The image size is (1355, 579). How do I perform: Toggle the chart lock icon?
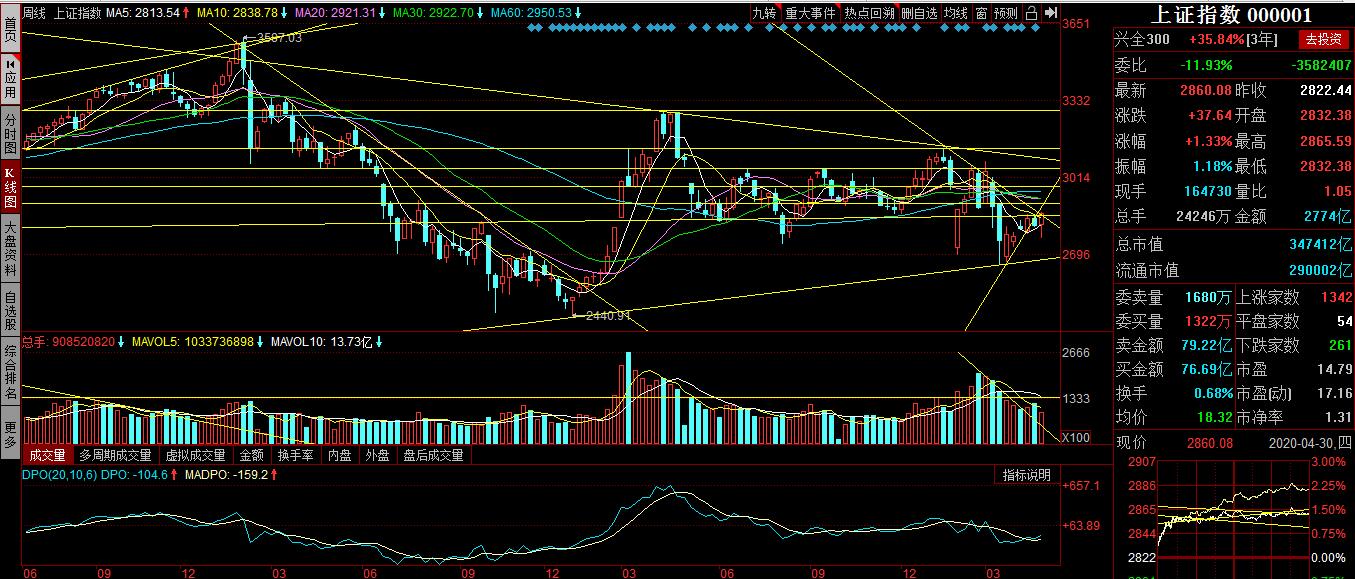click(x=1030, y=13)
